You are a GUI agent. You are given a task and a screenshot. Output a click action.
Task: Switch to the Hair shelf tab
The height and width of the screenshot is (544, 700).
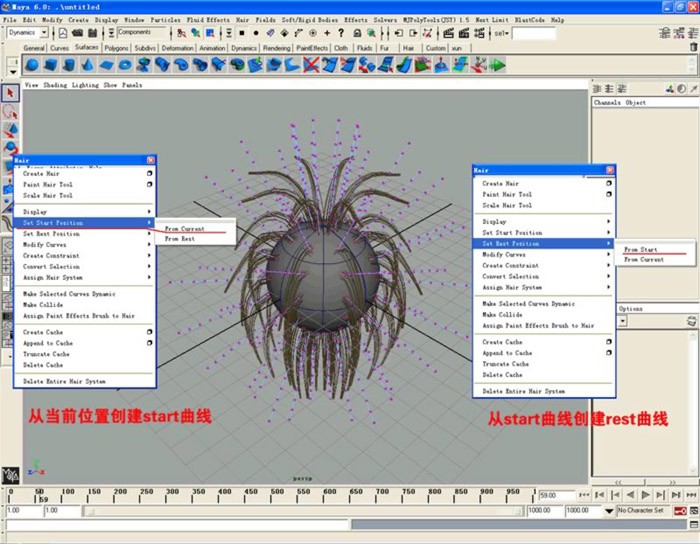click(x=408, y=48)
